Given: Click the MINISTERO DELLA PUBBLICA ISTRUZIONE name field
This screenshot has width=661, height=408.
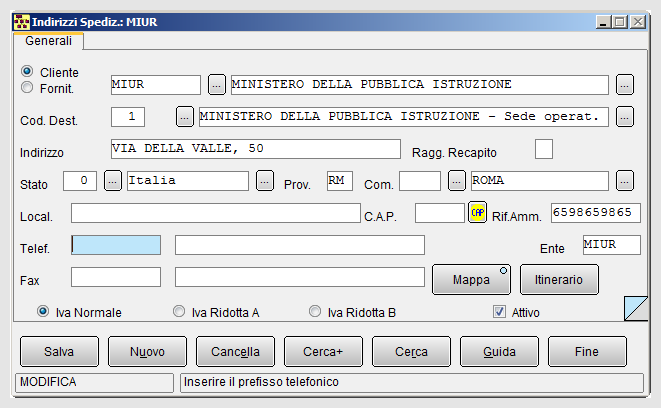Looking at the screenshot, I should coord(420,85).
